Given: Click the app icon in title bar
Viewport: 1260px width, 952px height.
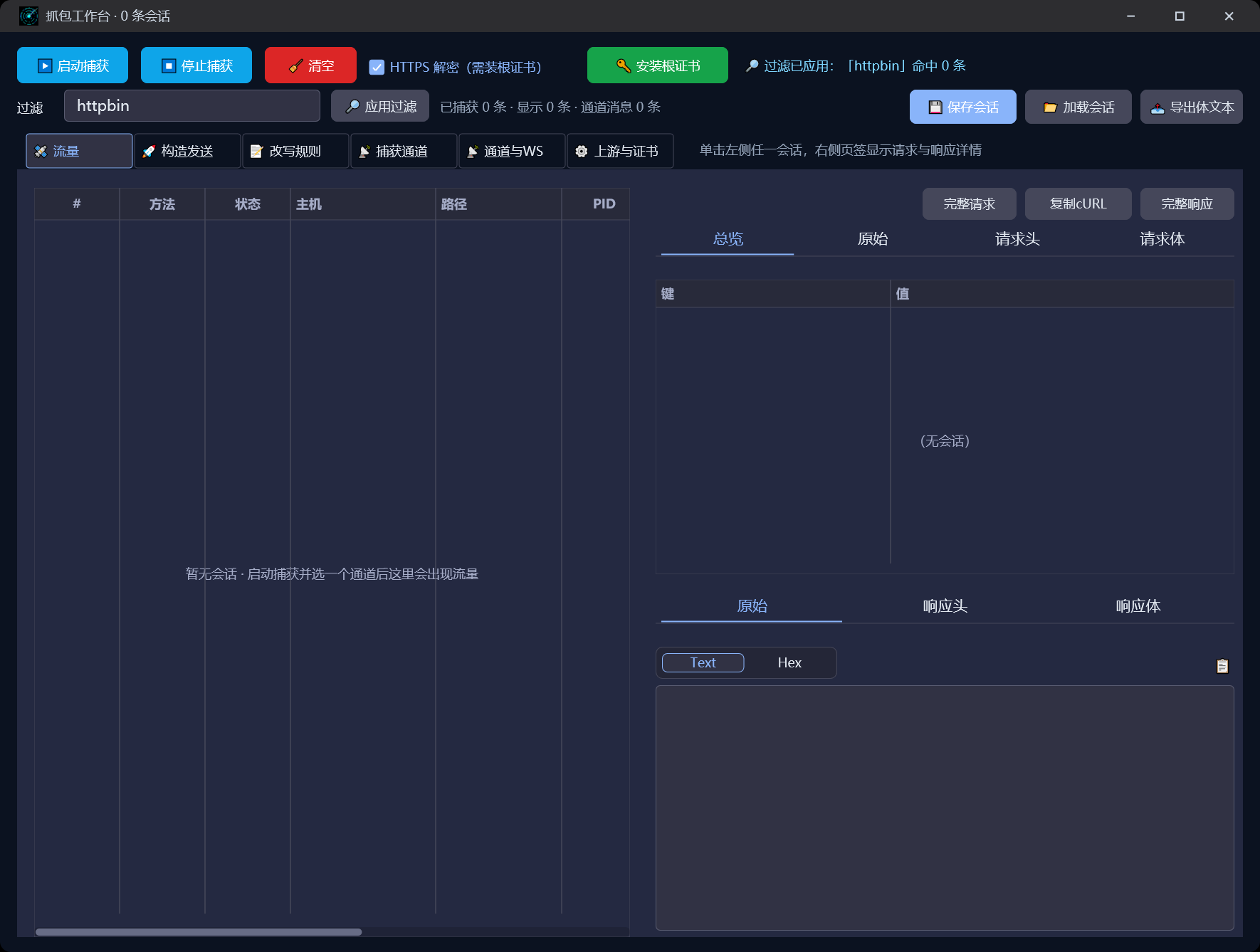Looking at the screenshot, I should point(28,16).
